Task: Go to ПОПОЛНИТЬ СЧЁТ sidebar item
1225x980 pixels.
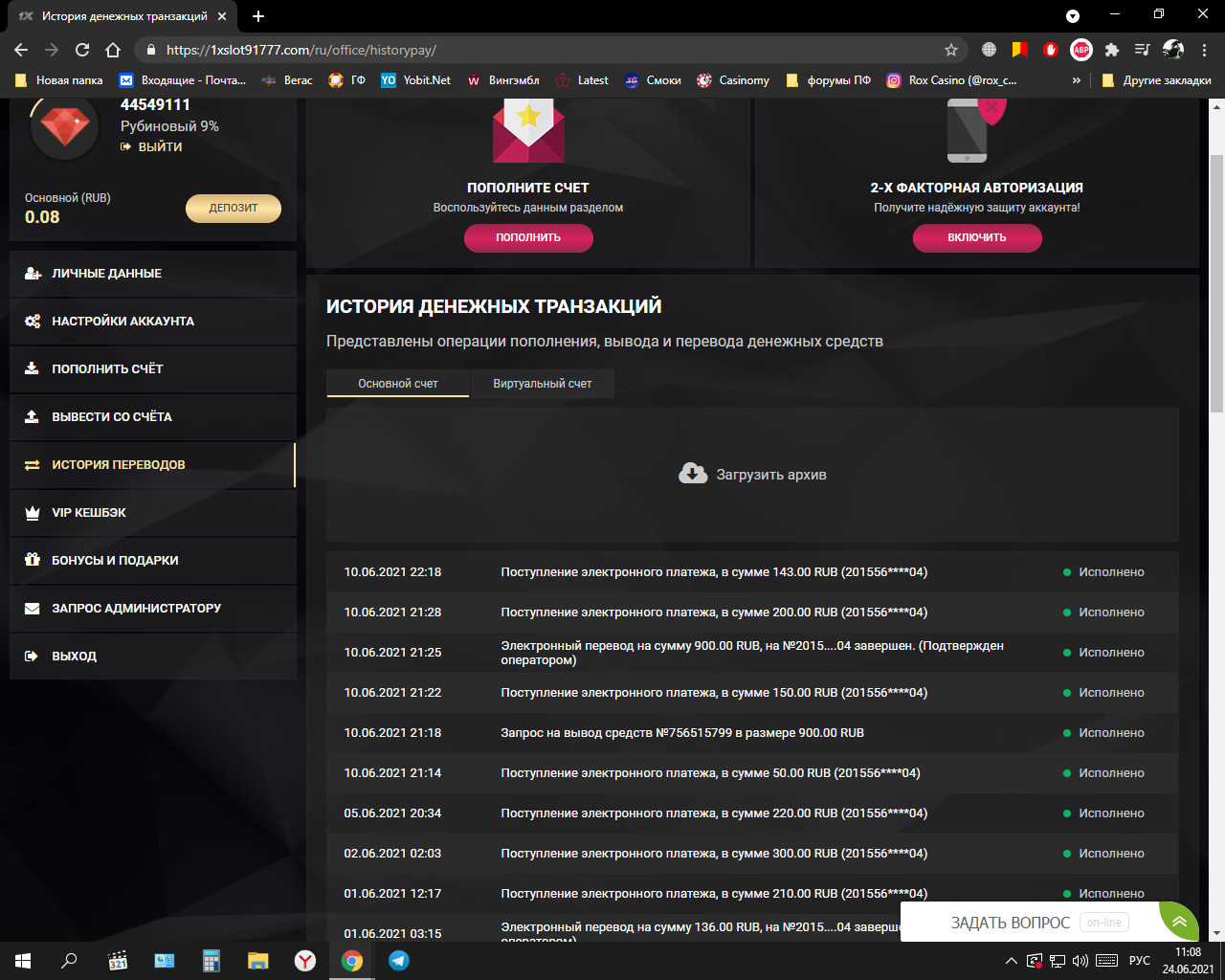Action: [153, 369]
